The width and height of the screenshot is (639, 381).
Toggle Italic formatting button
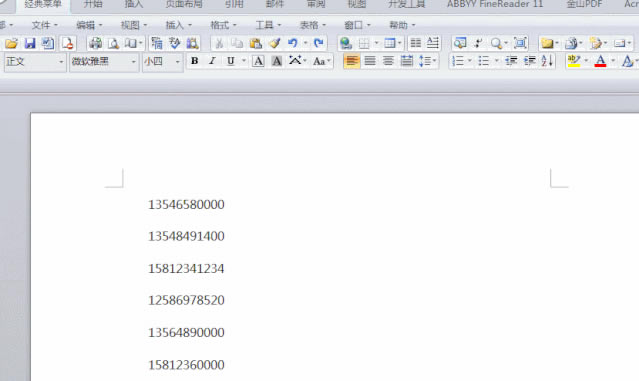pos(212,61)
